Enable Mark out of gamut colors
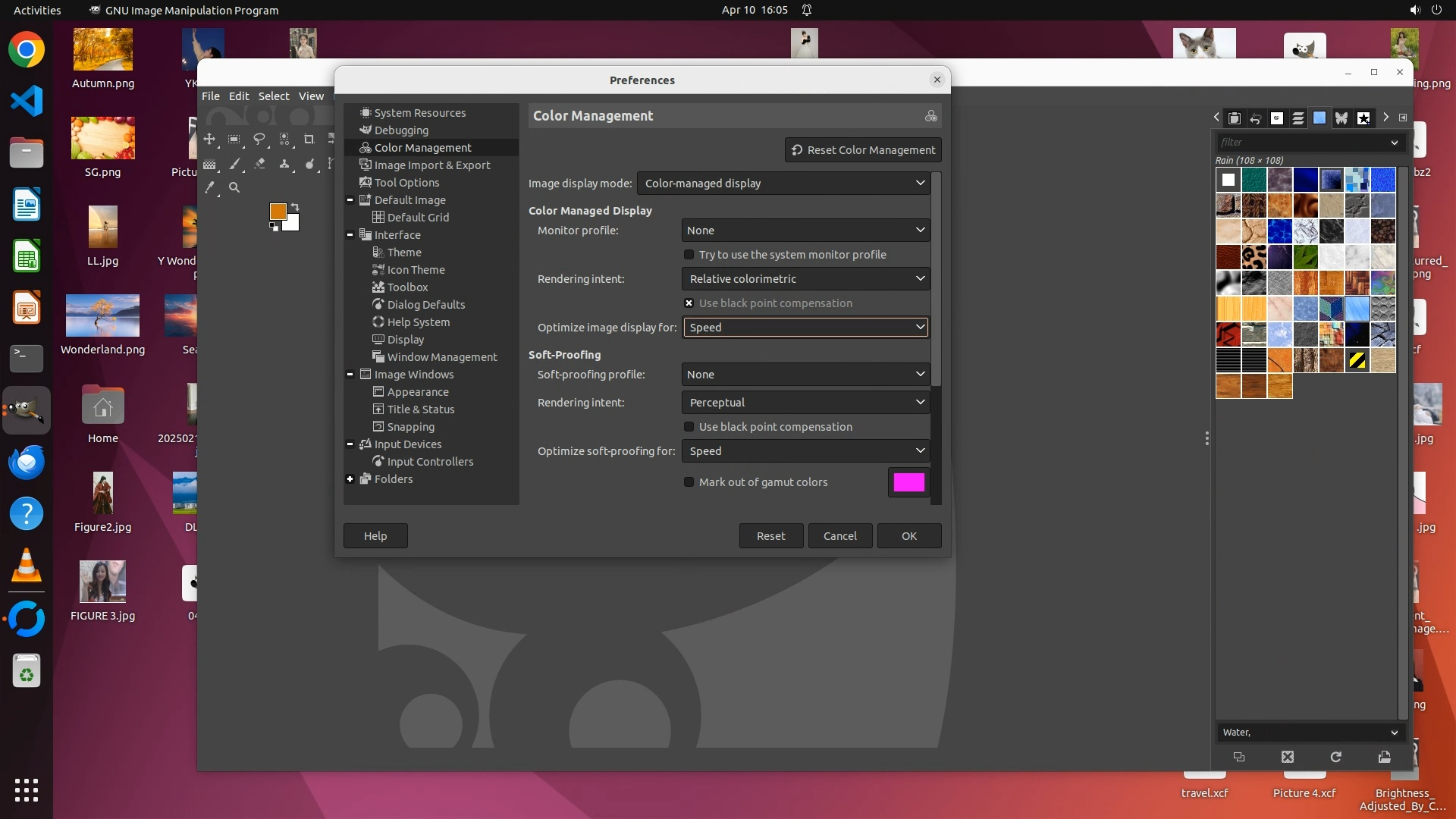Screen dimensions: 1456x819 [x=689, y=482]
